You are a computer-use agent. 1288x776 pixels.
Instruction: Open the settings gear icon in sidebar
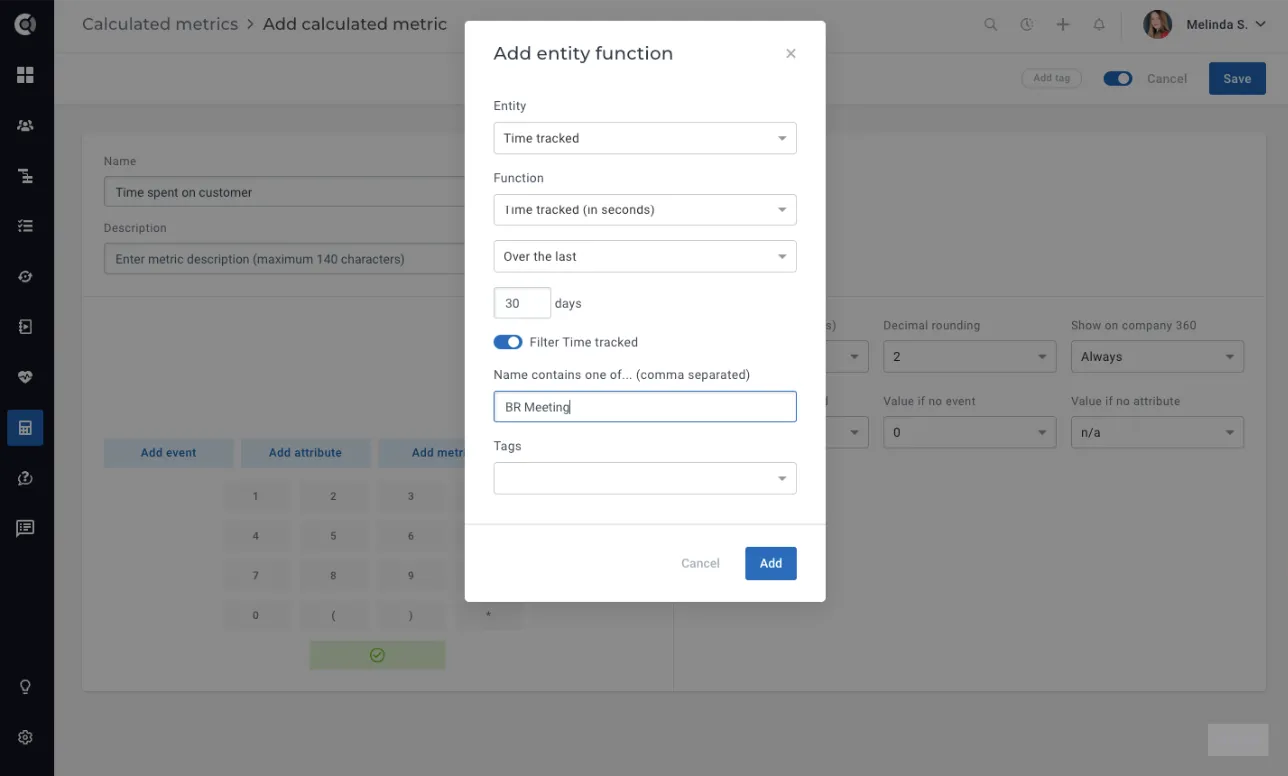pos(25,737)
